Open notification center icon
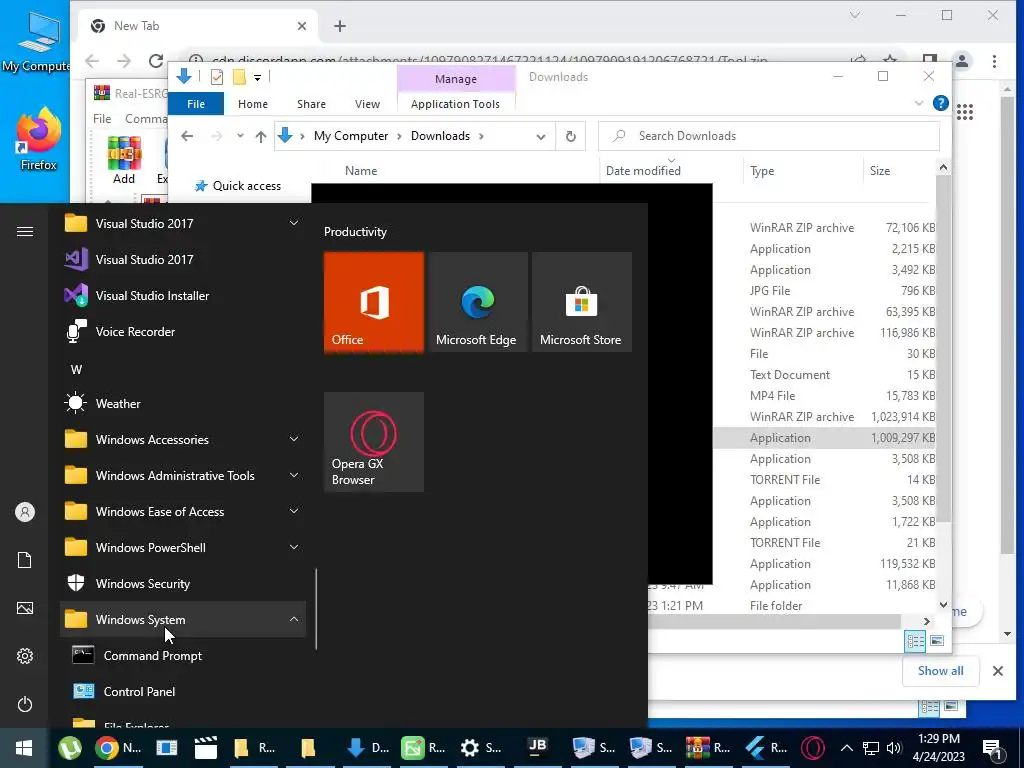Viewport: 1024px width, 768px height. [x=992, y=748]
